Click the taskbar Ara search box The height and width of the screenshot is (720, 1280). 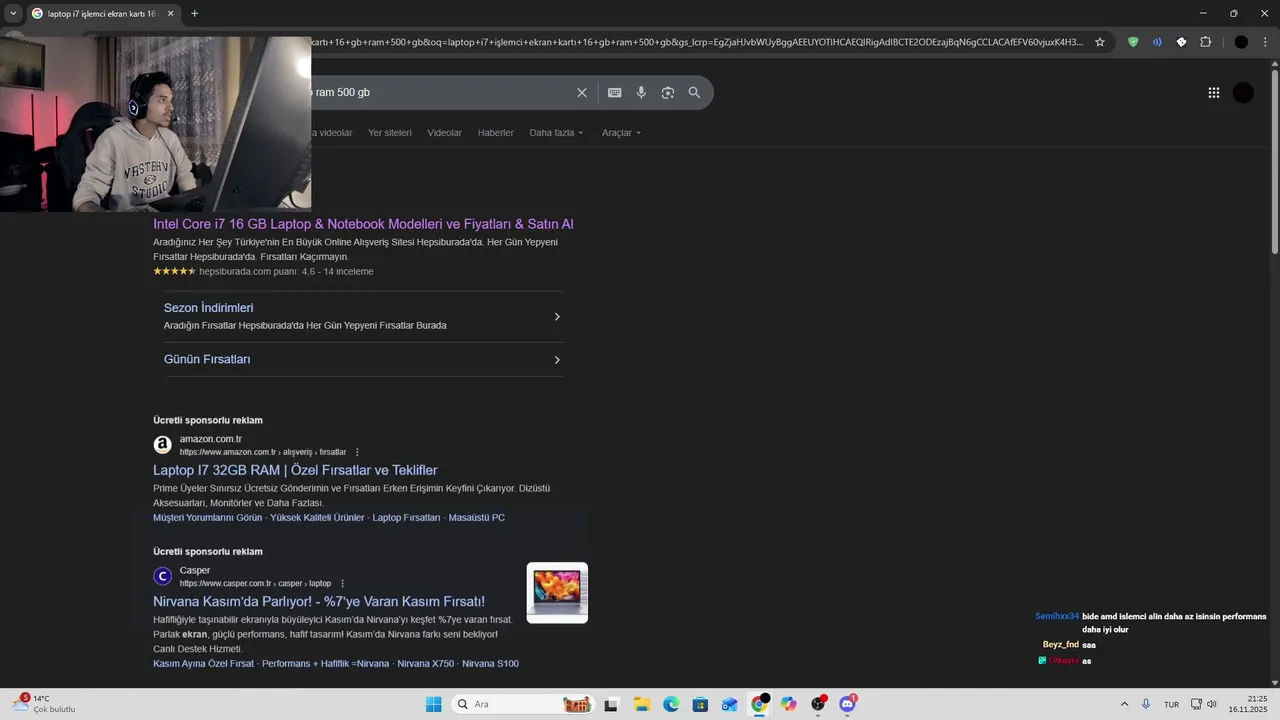click(x=522, y=704)
